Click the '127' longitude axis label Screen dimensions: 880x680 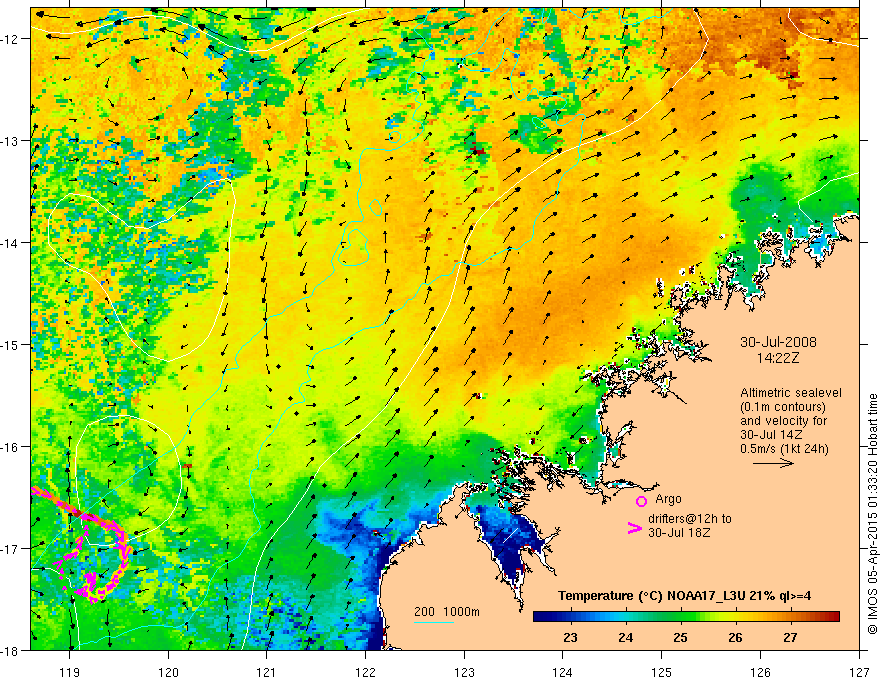coord(859,672)
